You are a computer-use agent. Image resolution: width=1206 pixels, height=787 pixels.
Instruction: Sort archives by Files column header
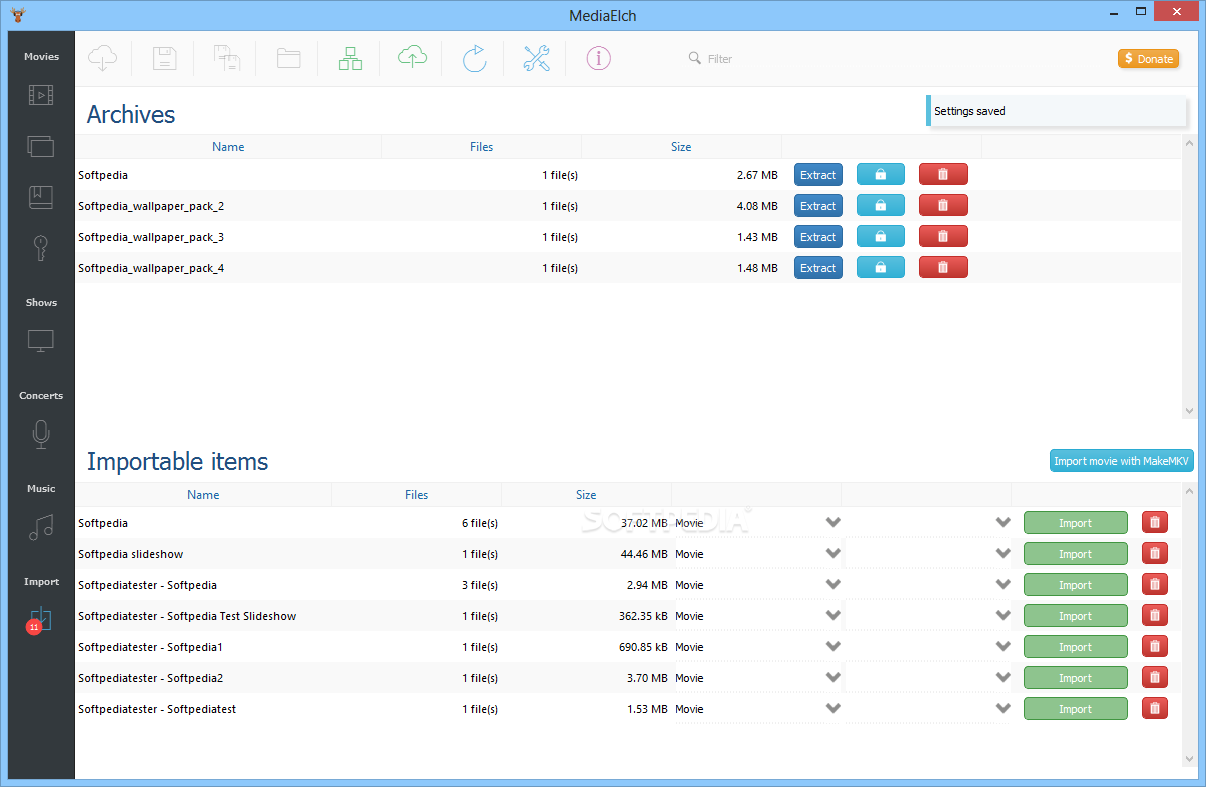(481, 147)
